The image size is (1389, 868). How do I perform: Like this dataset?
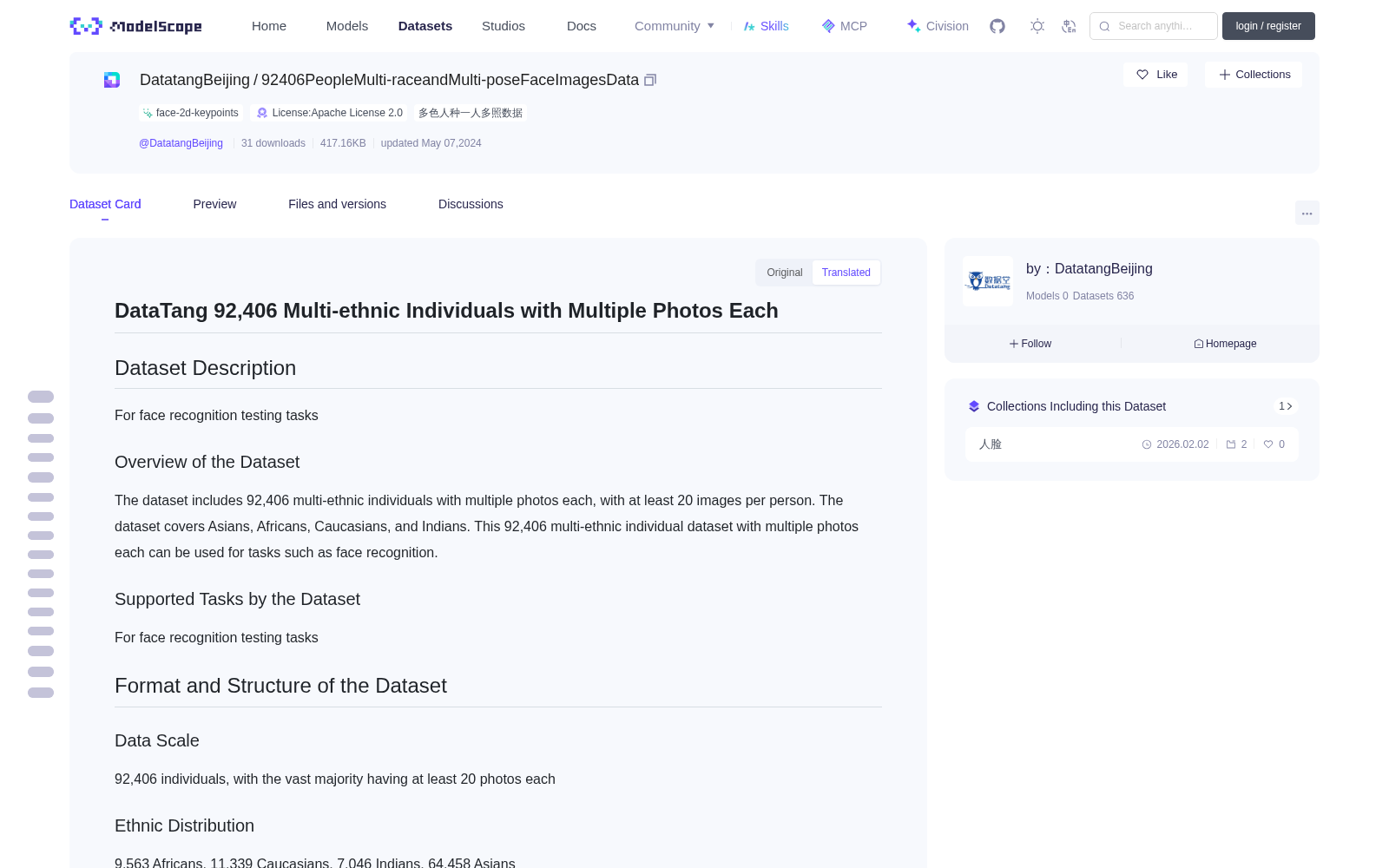[x=1155, y=75]
